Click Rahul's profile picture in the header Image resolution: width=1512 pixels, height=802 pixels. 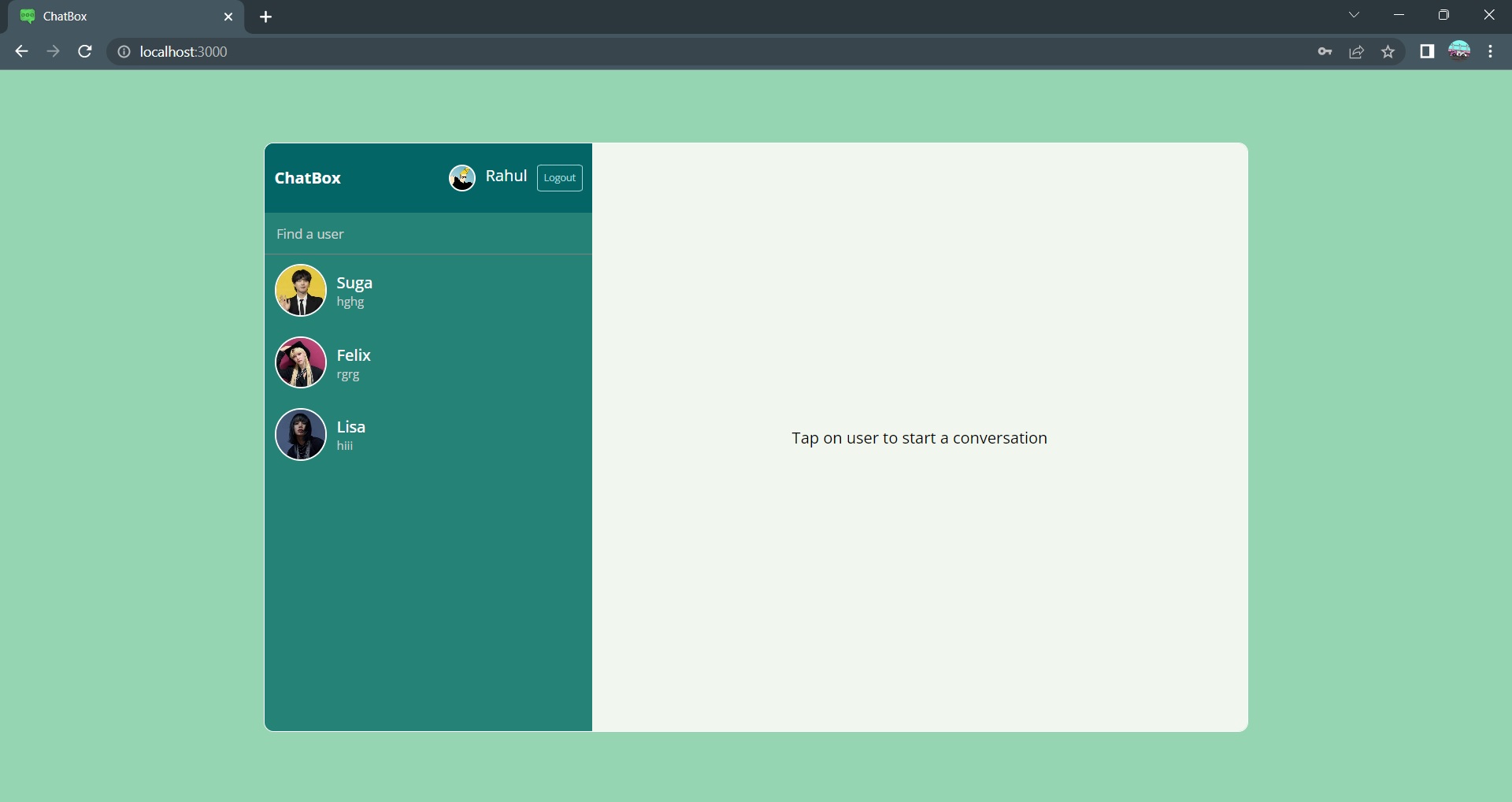click(463, 178)
